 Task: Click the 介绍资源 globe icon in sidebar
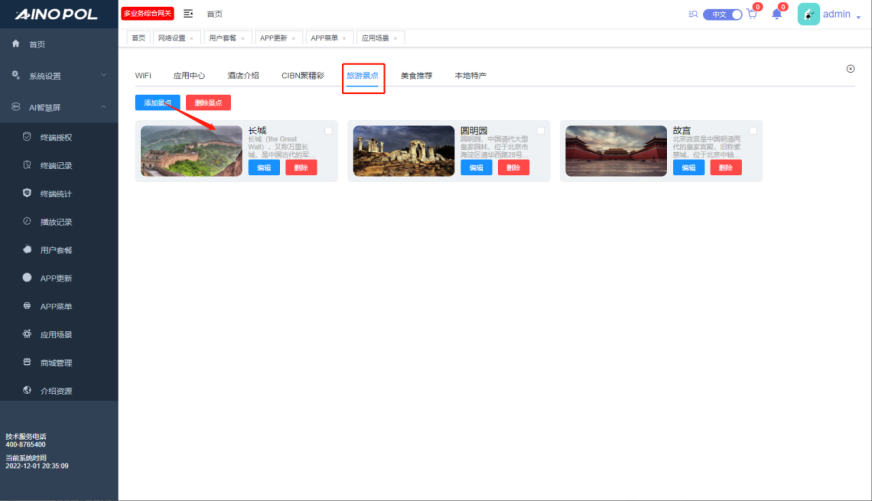(x=28, y=390)
